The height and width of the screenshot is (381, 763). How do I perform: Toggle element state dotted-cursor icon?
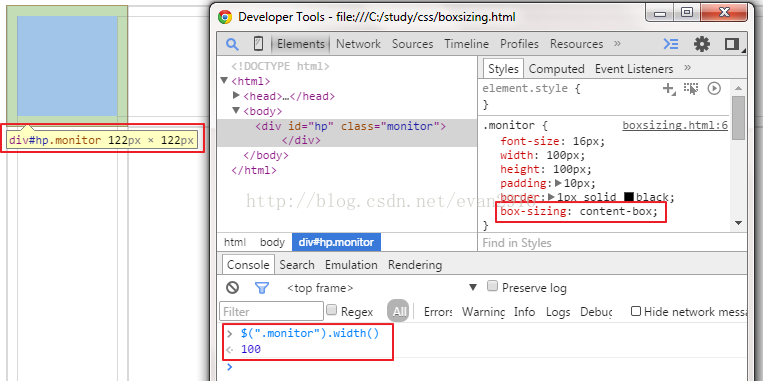[690, 88]
